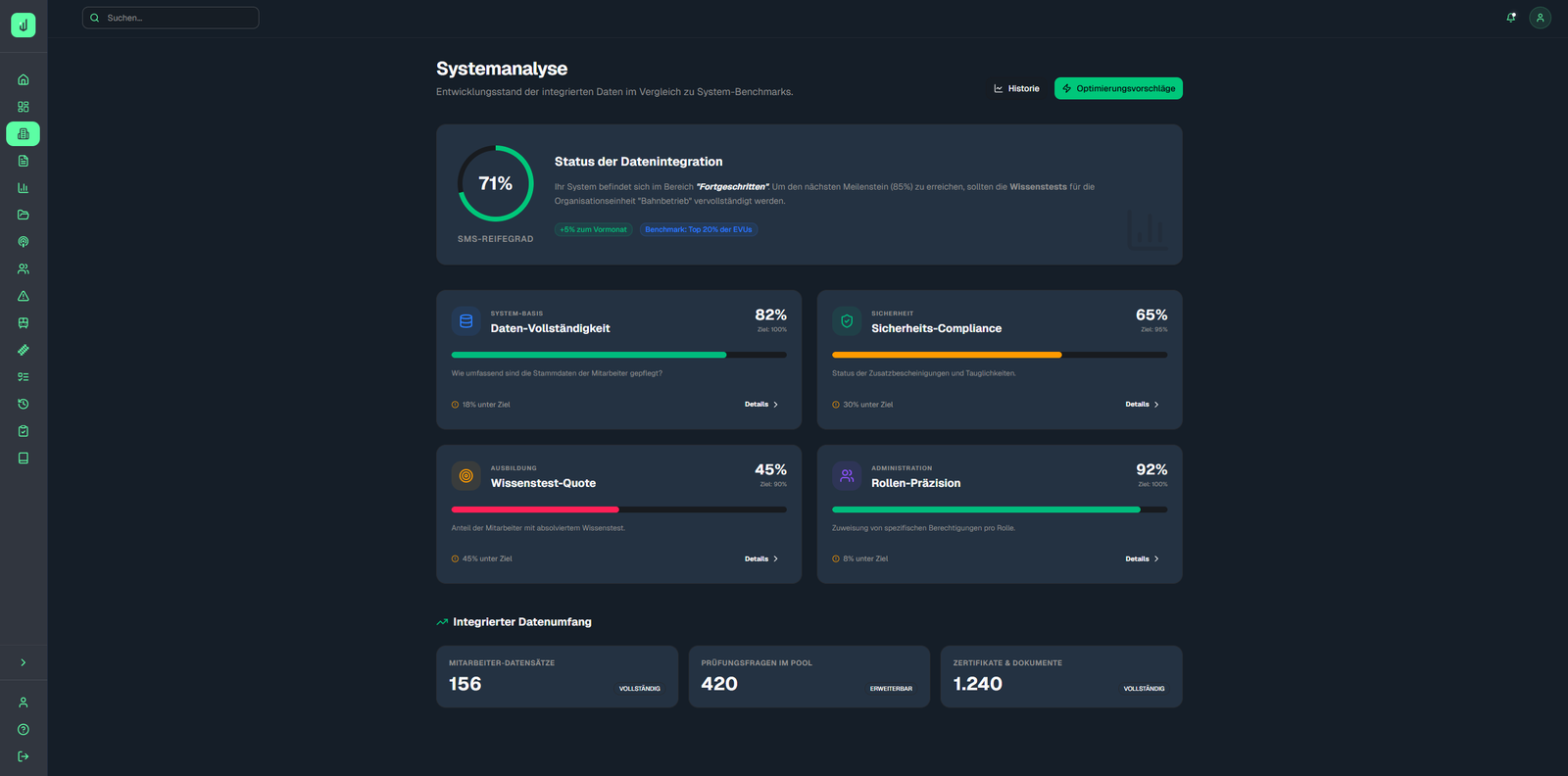Click the Historie button
Screen dimensions: 1568x776
coord(1016,88)
